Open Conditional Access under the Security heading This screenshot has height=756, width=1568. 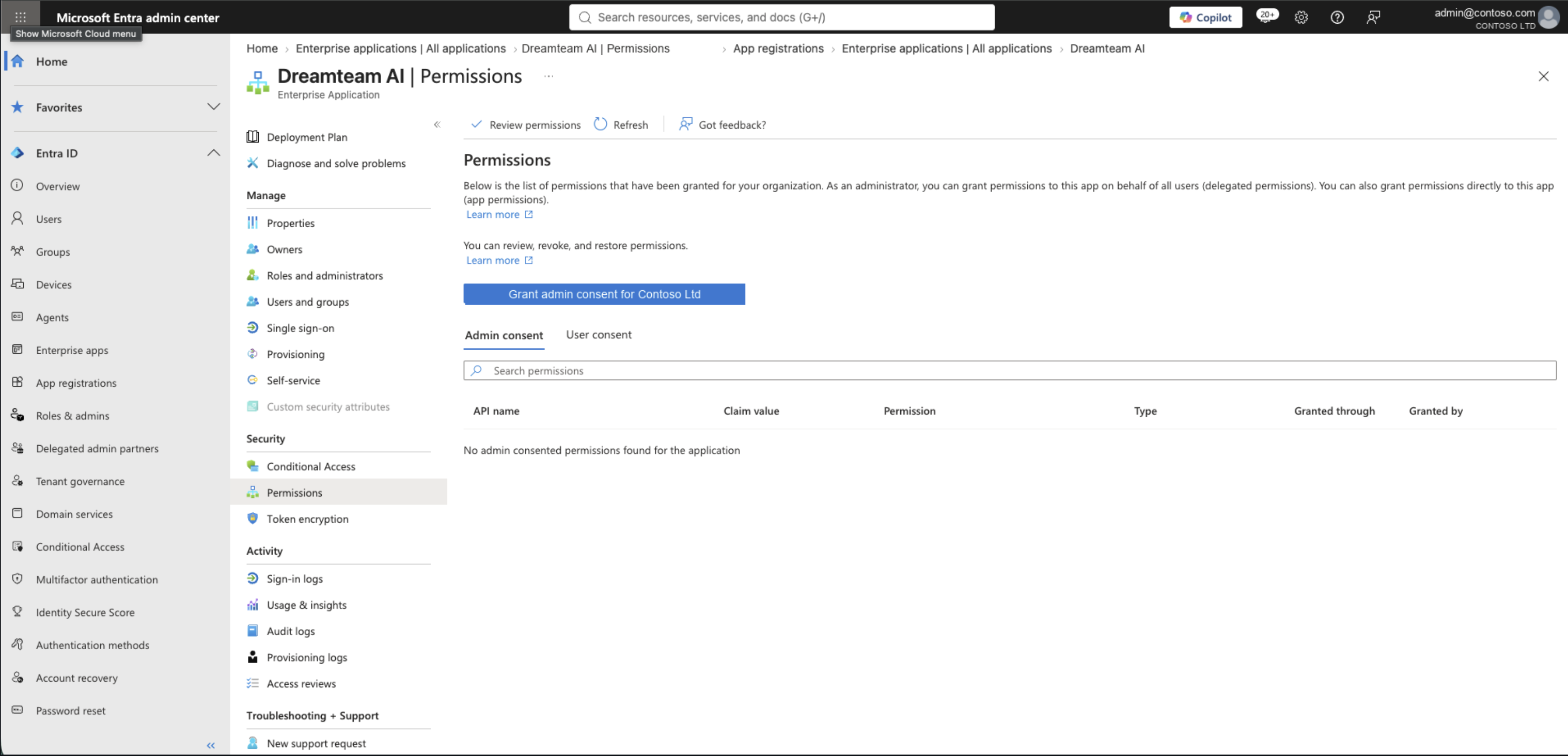pos(310,466)
